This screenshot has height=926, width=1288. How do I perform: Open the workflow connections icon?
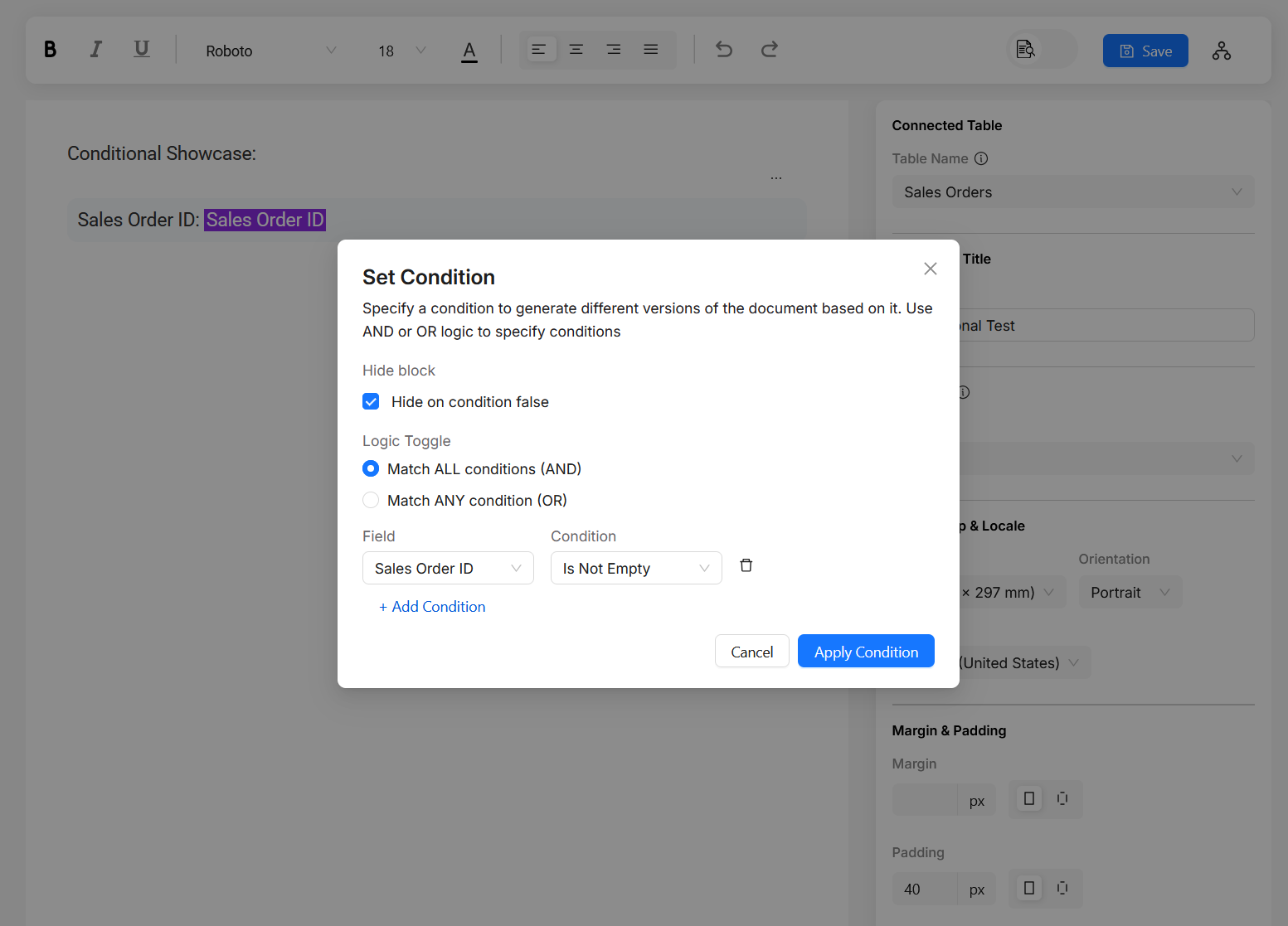(1222, 51)
